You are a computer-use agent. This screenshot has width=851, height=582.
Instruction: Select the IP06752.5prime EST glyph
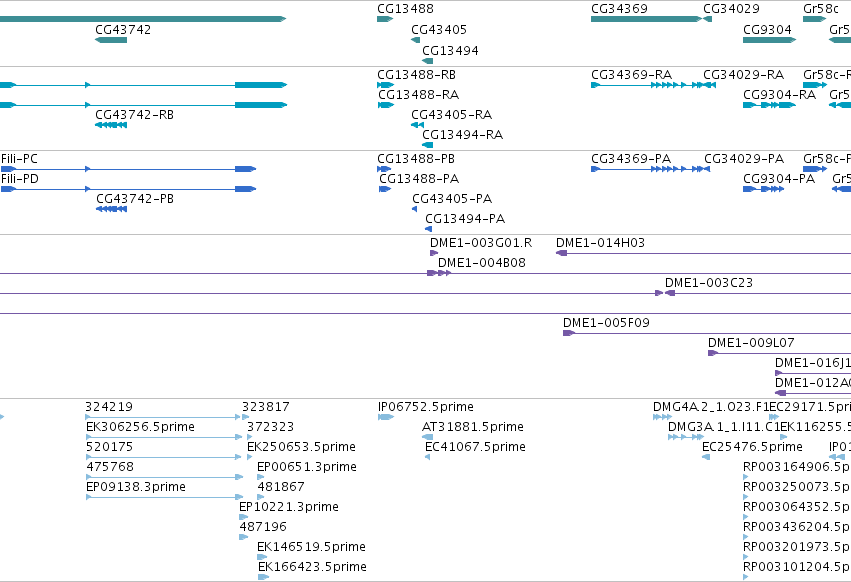[386, 417]
